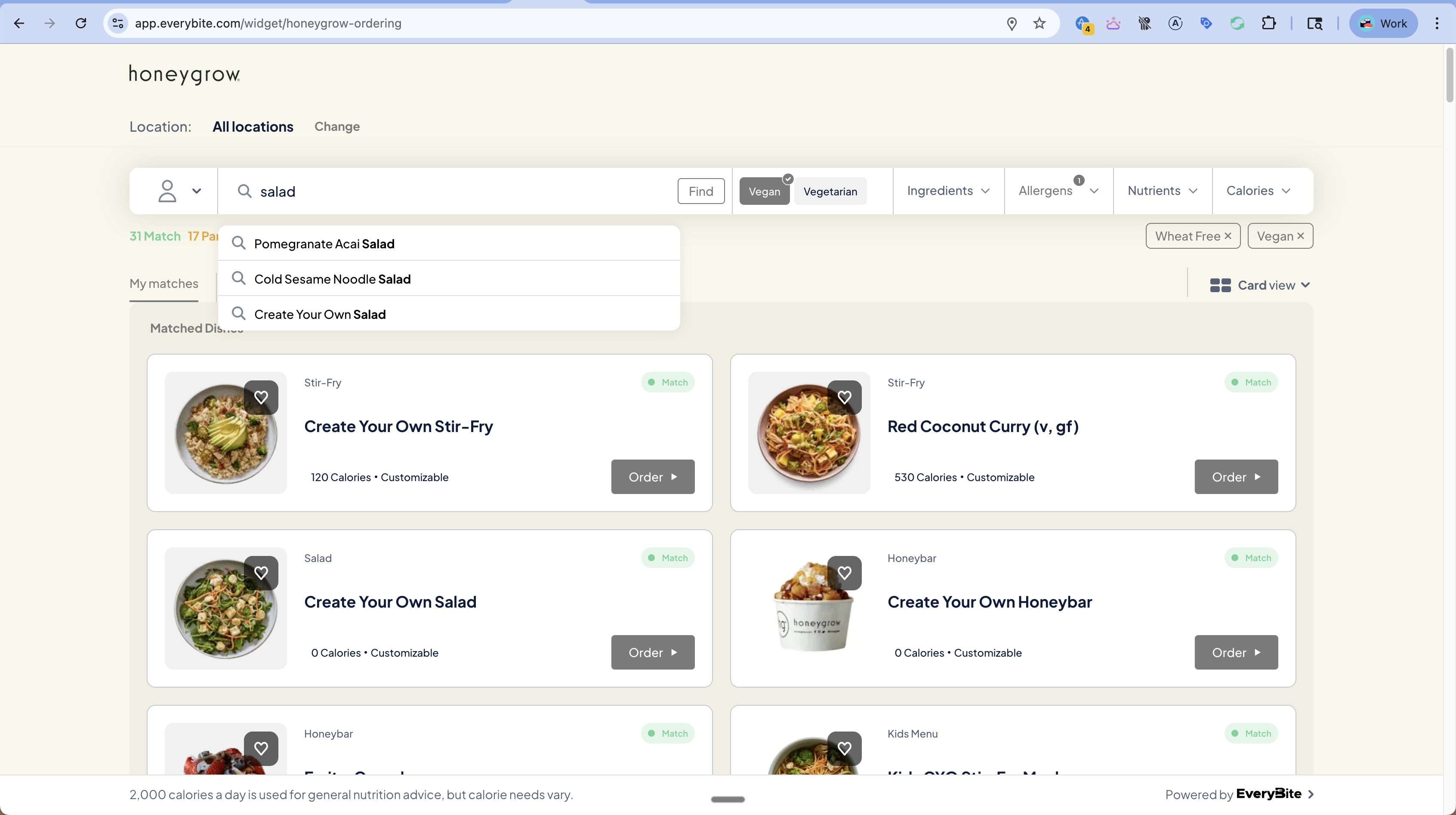Viewport: 1456px width, 815px height.
Task: Click the profile person icon near the search bar
Action: (x=167, y=191)
